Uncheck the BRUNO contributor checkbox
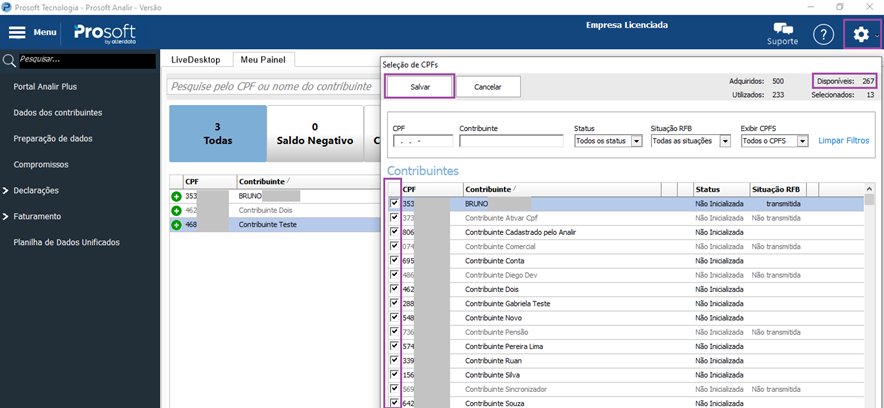The width and height of the screenshot is (884, 408). pyautogui.click(x=395, y=203)
